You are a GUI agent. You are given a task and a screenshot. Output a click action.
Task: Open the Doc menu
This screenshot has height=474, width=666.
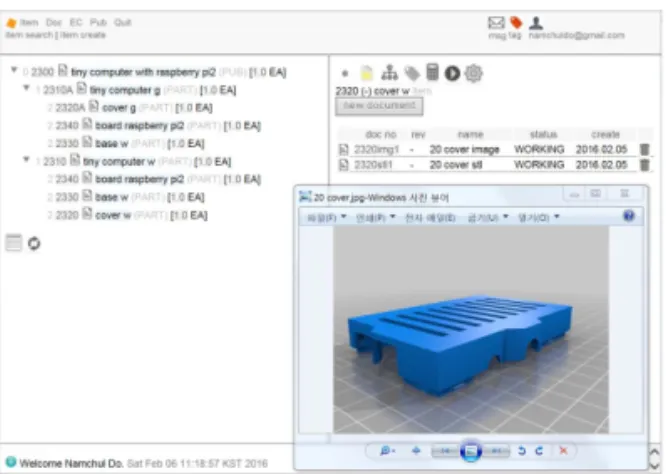(x=54, y=23)
